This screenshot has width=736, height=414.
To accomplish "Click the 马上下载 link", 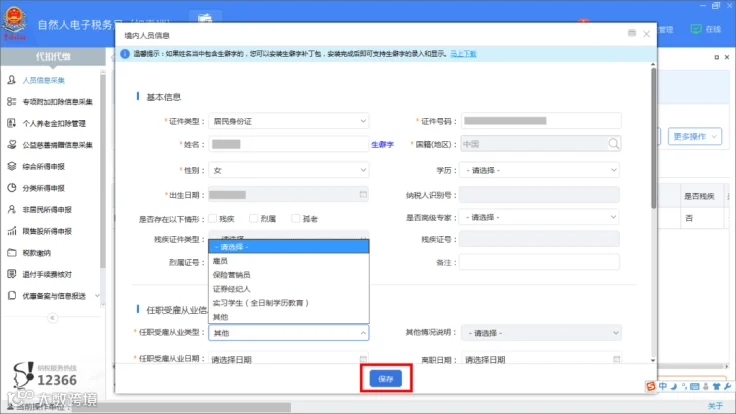I will coord(463,54).
